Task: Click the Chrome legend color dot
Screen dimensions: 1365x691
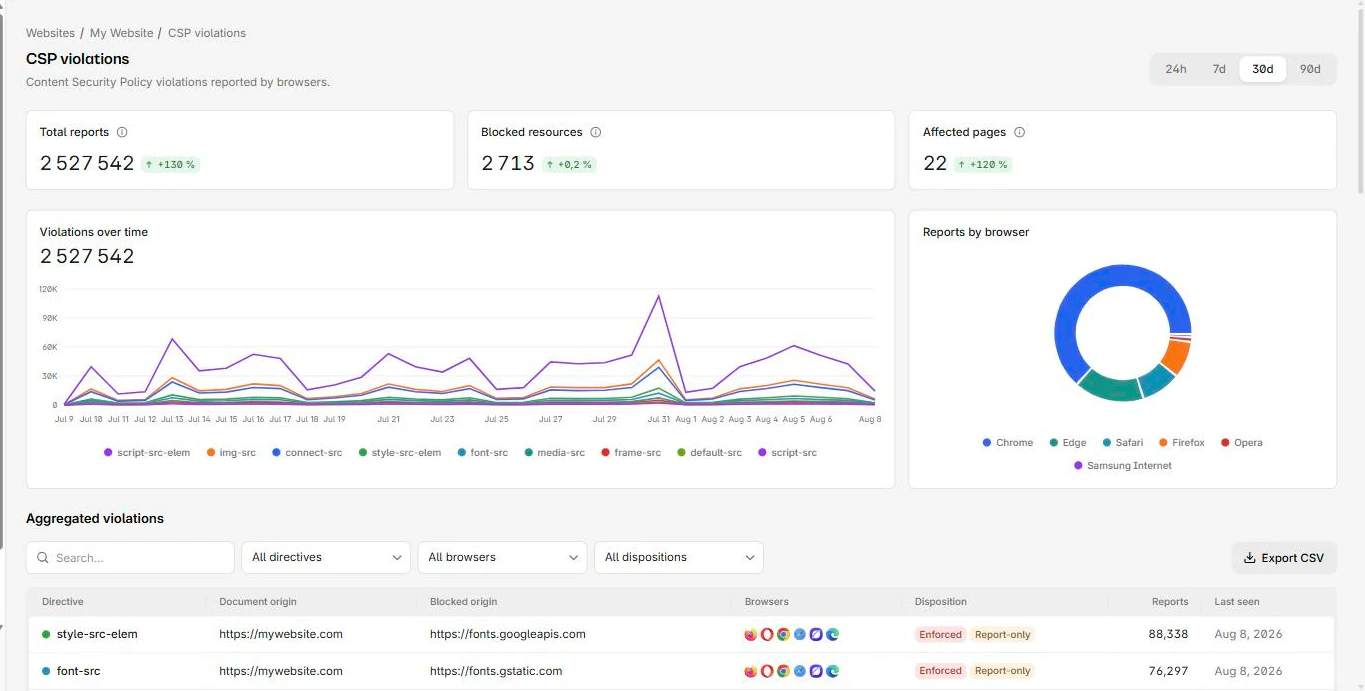Action: pyautogui.click(x=987, y=443)
